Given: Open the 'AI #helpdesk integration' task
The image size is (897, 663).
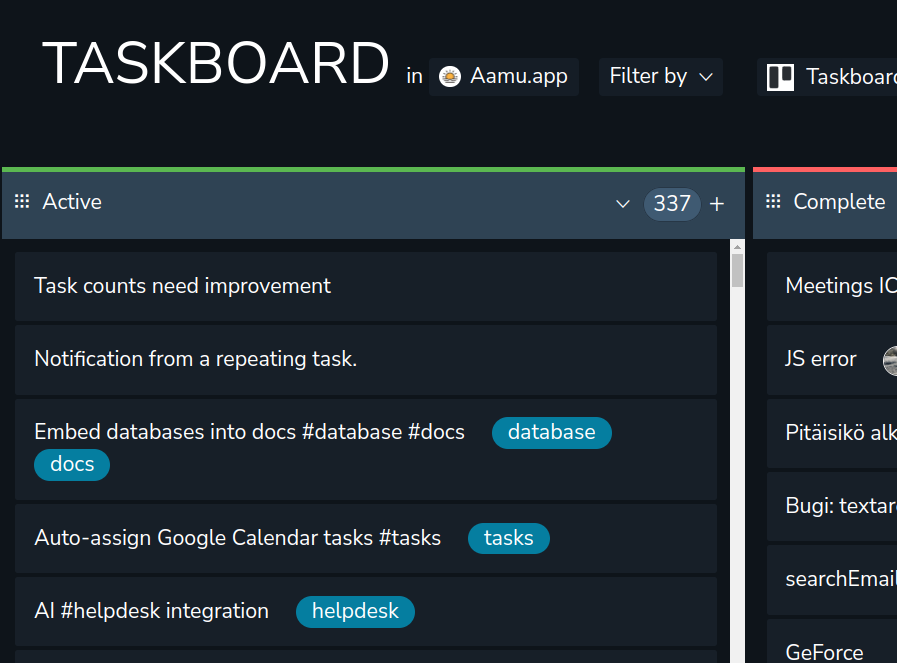Looking at the screenshot, I should (152, 611).
